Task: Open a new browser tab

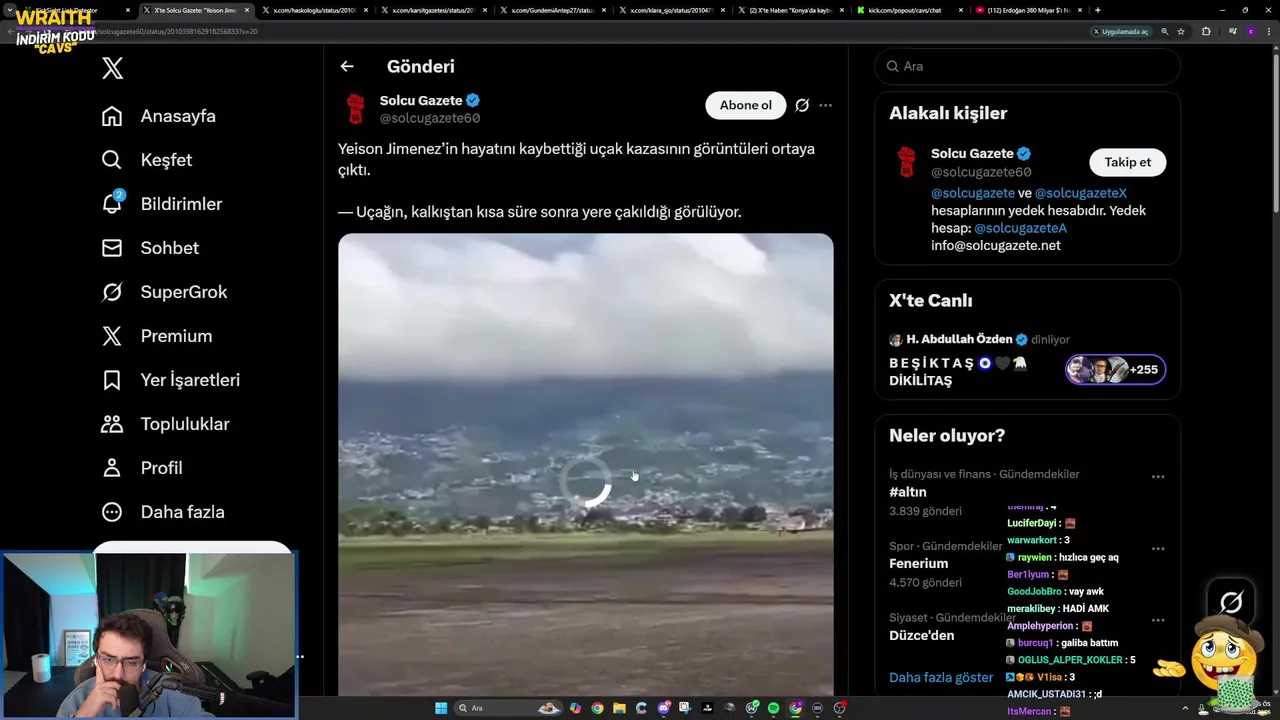Action: tap(1098, 10)
